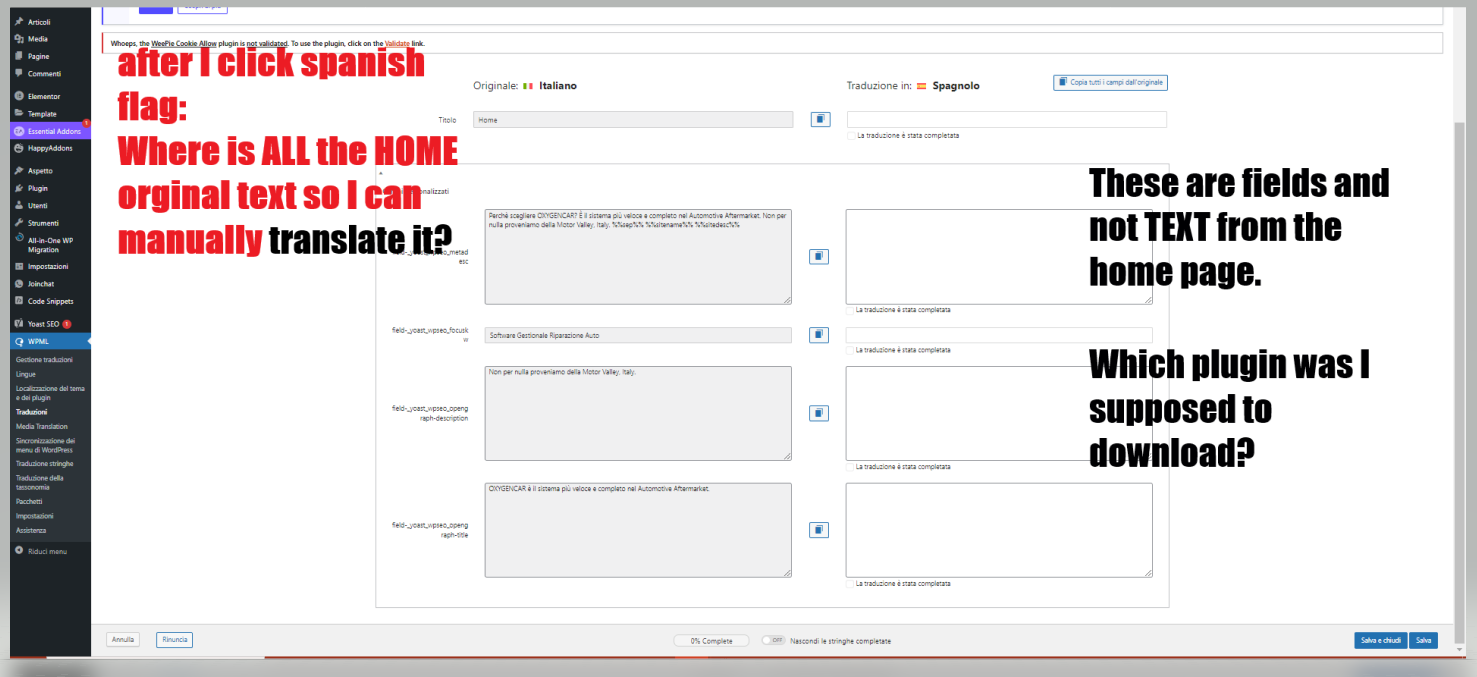Open Lingue in WPML submenu
Viewport: 1477px width, 677px height.
point(26,374)
